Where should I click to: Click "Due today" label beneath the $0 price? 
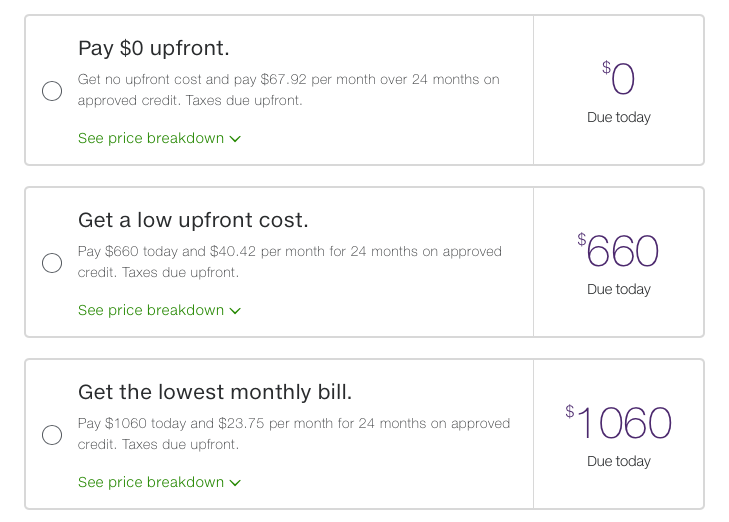(x=619, y=117)
